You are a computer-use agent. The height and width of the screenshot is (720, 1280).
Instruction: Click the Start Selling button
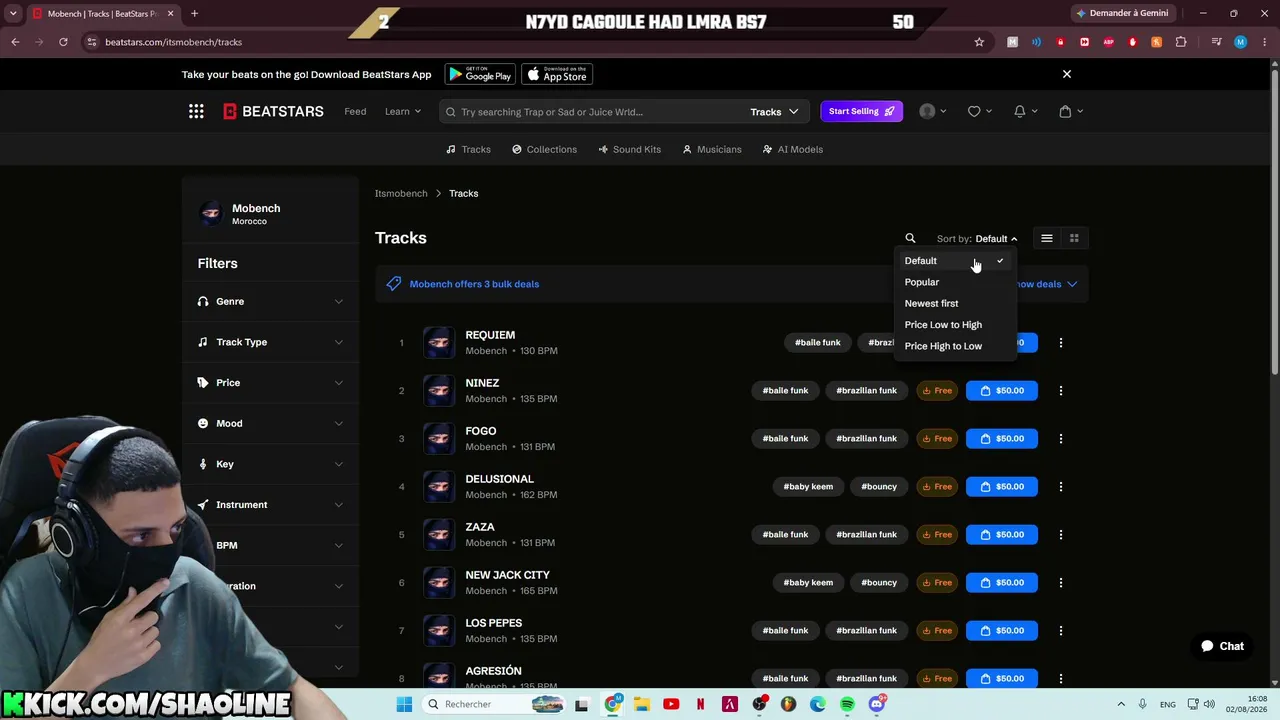pos(862,111)
